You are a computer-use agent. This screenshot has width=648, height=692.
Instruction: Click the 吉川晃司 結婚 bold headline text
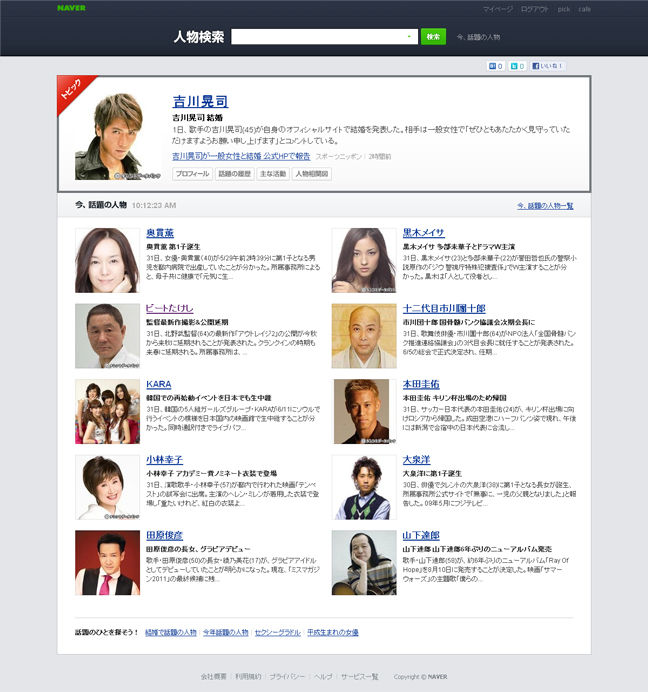(x=197, y=118)
